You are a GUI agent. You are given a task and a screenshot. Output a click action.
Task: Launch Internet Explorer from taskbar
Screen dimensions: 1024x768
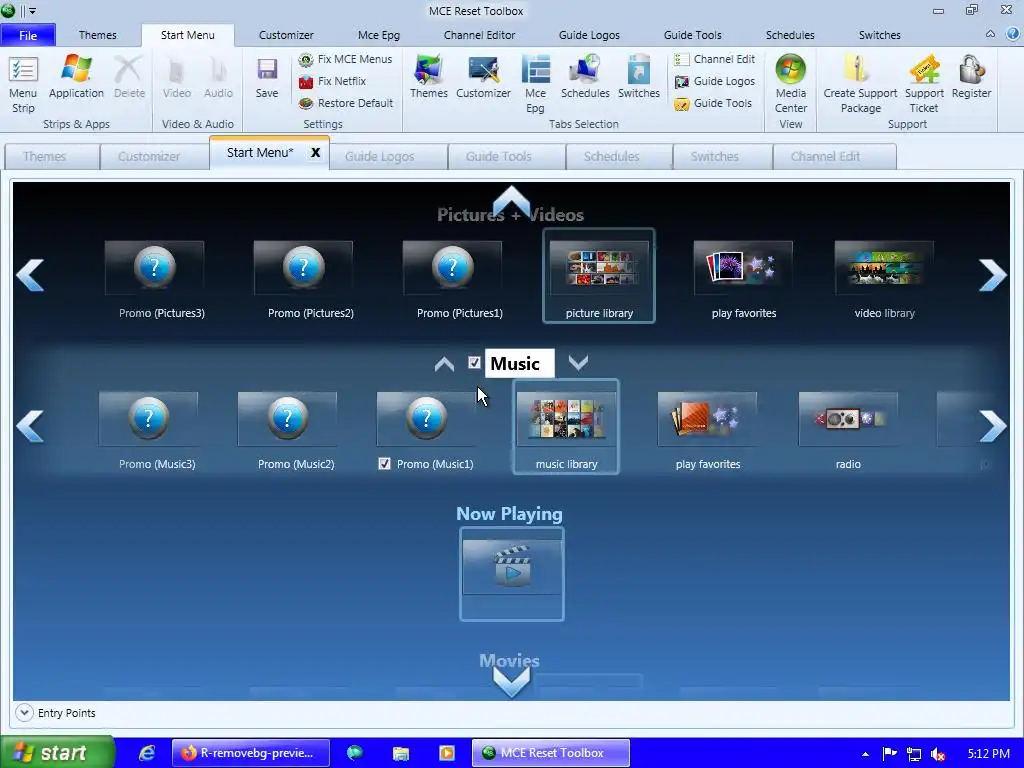click(147, 753)
